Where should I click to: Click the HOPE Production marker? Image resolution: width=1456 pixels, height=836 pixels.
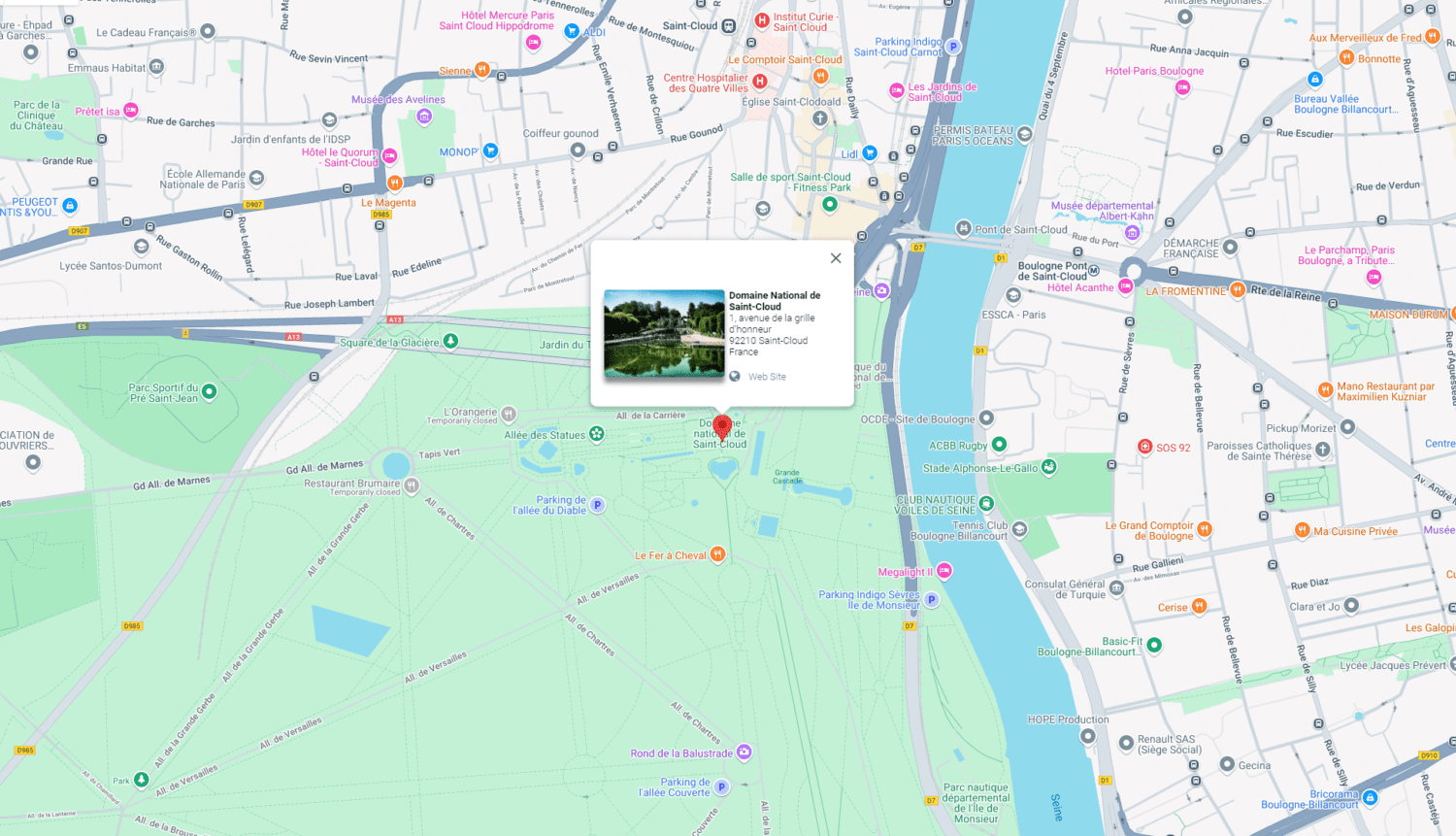[x=1088, y=736]
